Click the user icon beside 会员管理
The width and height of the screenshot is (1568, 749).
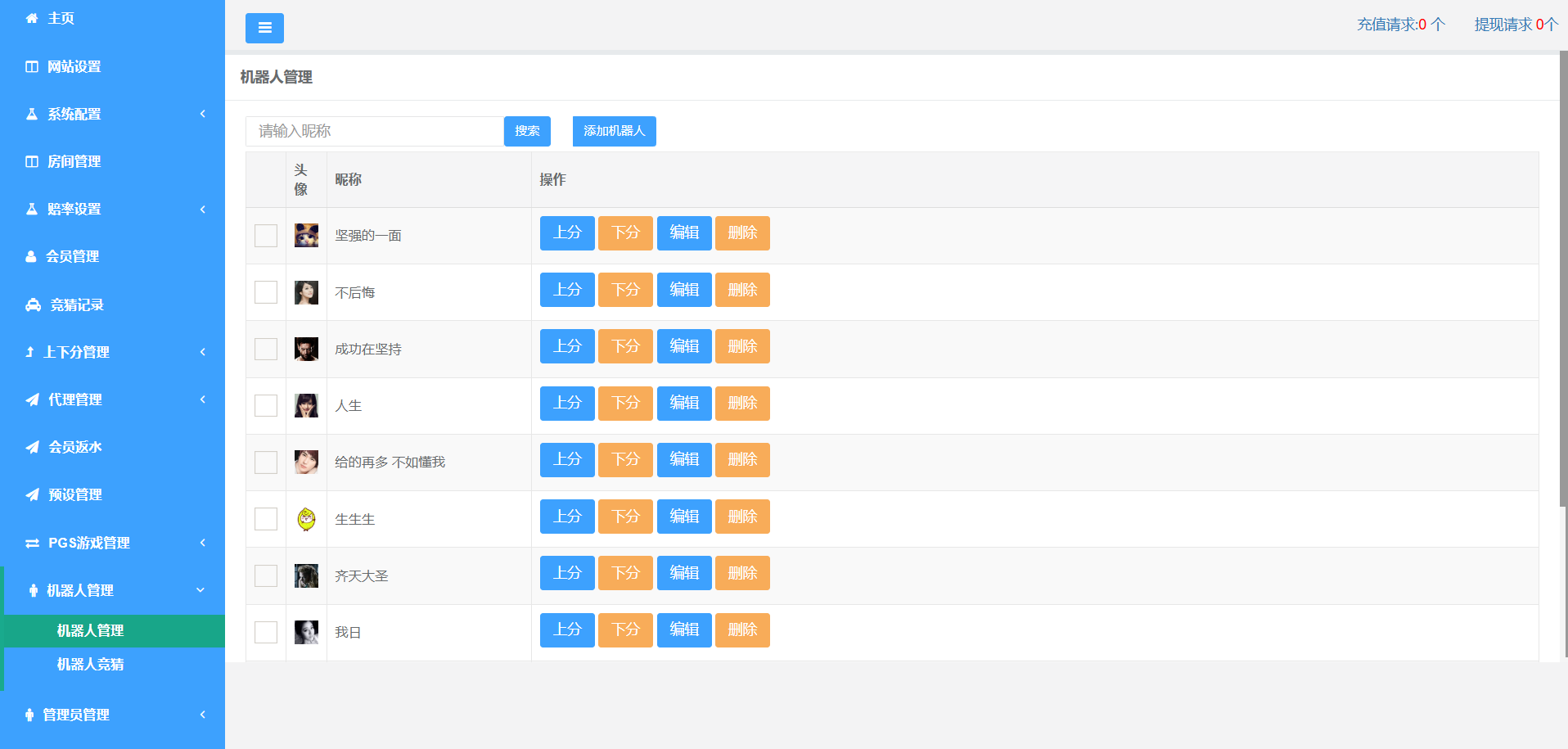click(31, 256)
